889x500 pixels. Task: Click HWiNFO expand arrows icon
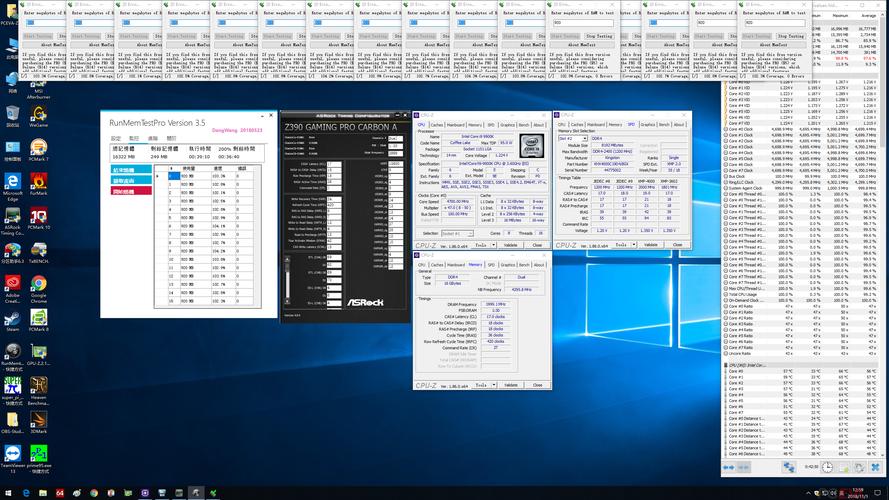point(729,467)
